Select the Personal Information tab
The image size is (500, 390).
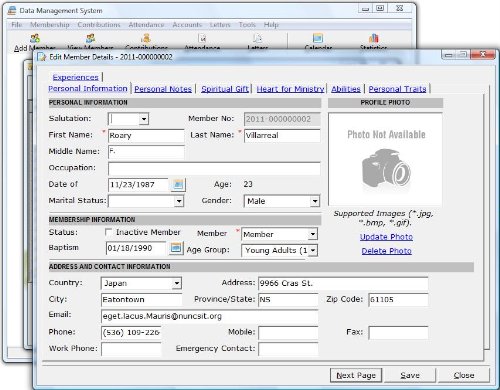88,89
